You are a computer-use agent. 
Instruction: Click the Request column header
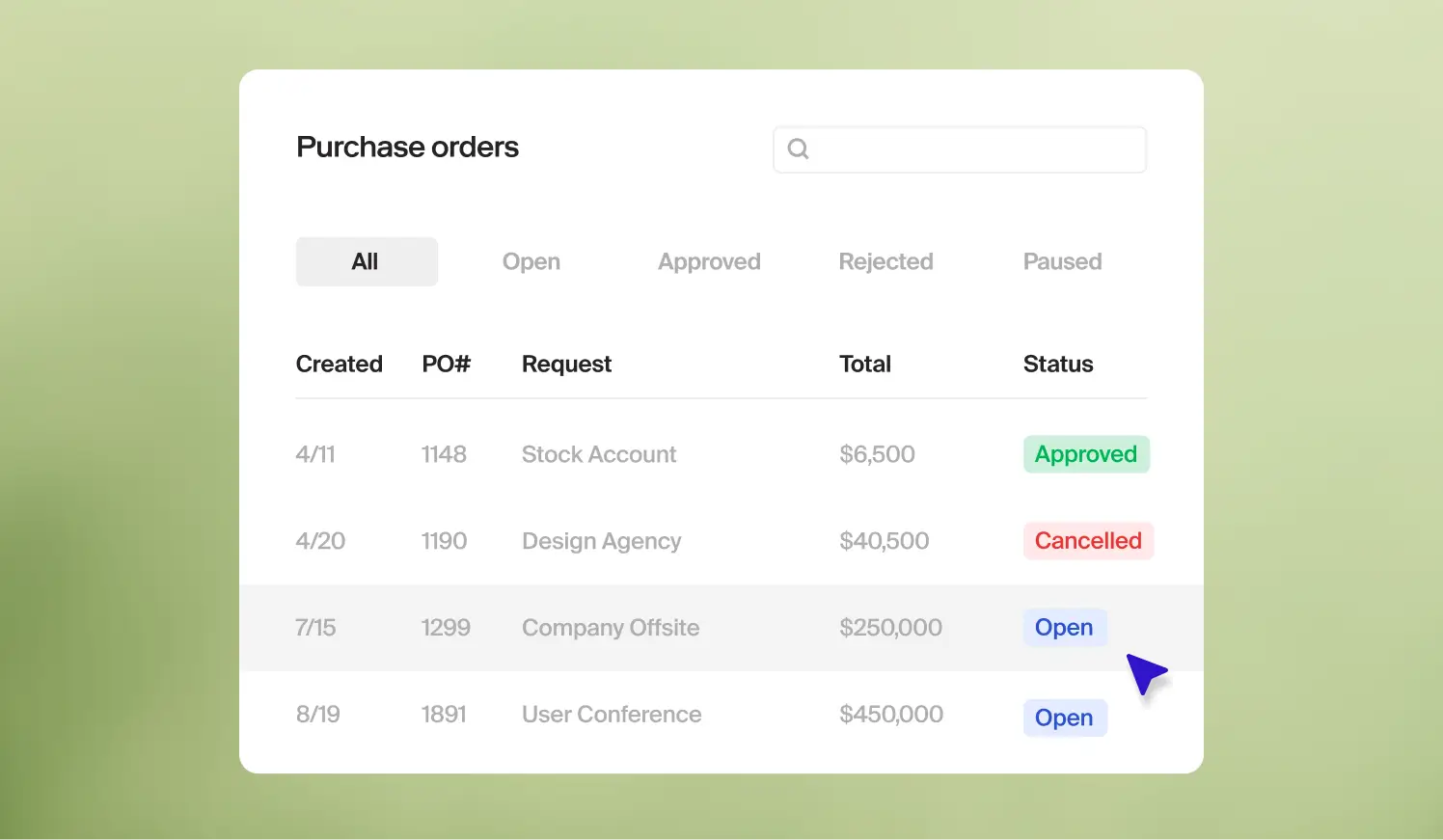566,364
